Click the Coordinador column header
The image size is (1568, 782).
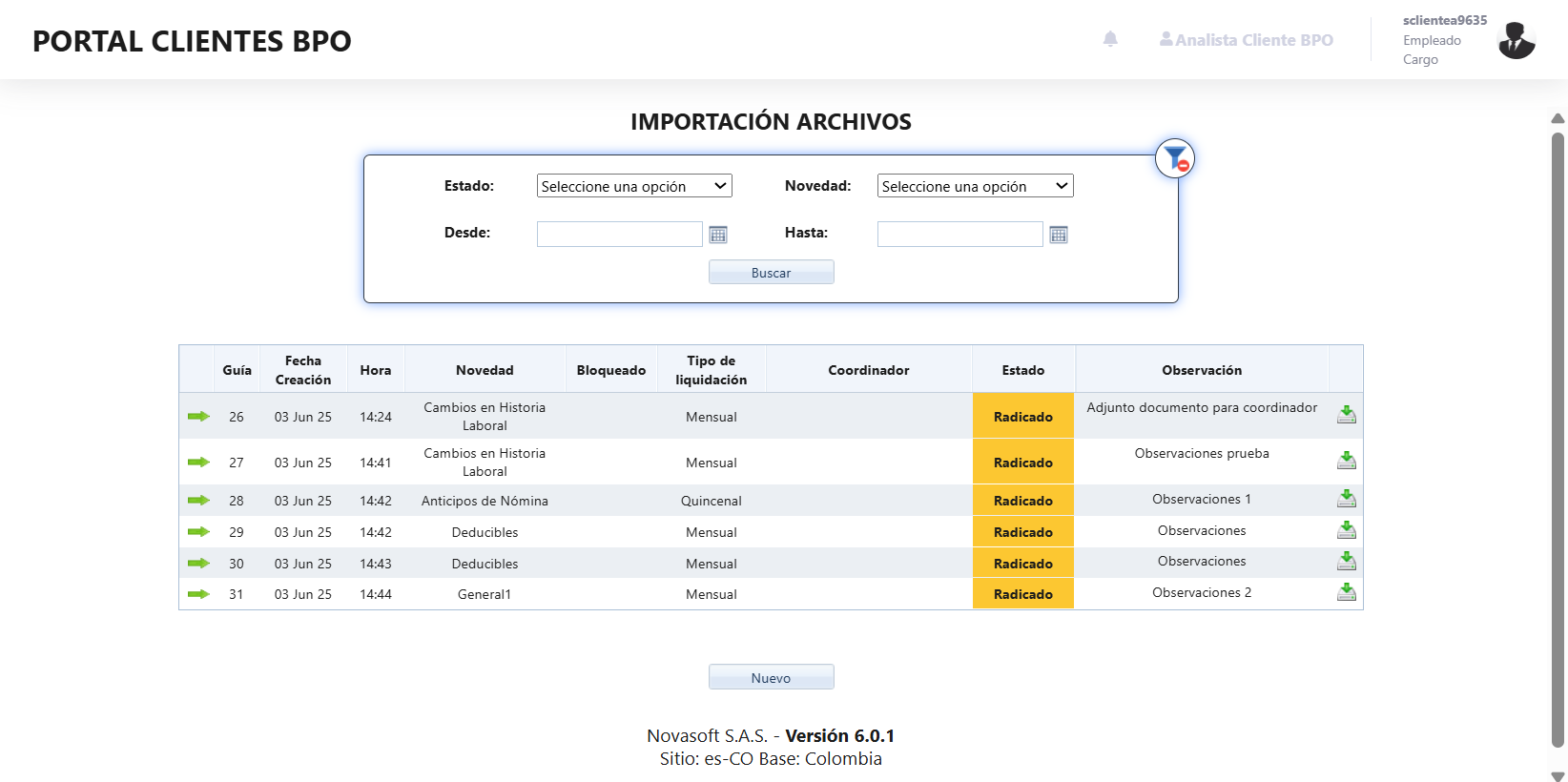869,370
